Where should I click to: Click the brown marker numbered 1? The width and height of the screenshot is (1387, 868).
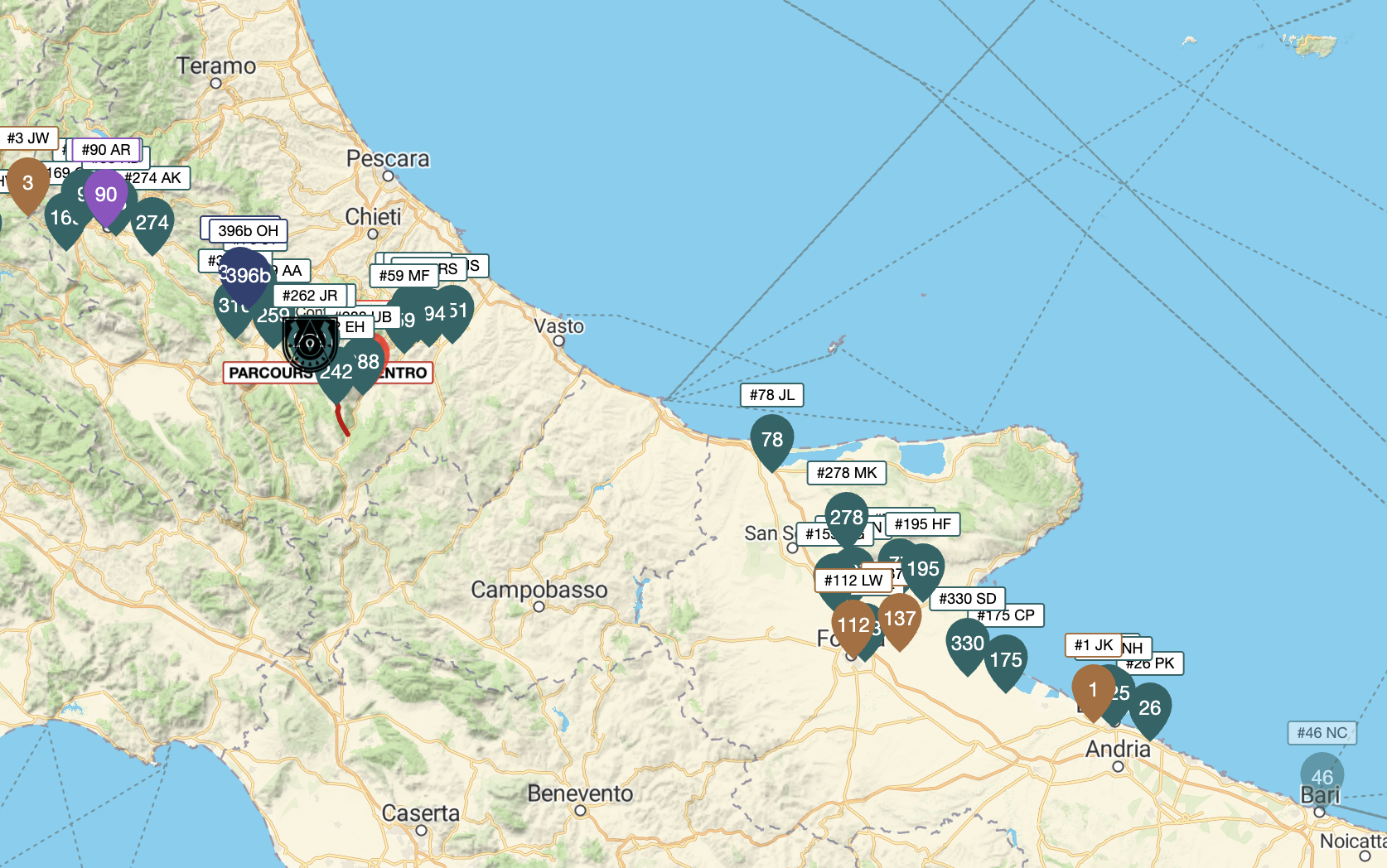[1093, 690]
